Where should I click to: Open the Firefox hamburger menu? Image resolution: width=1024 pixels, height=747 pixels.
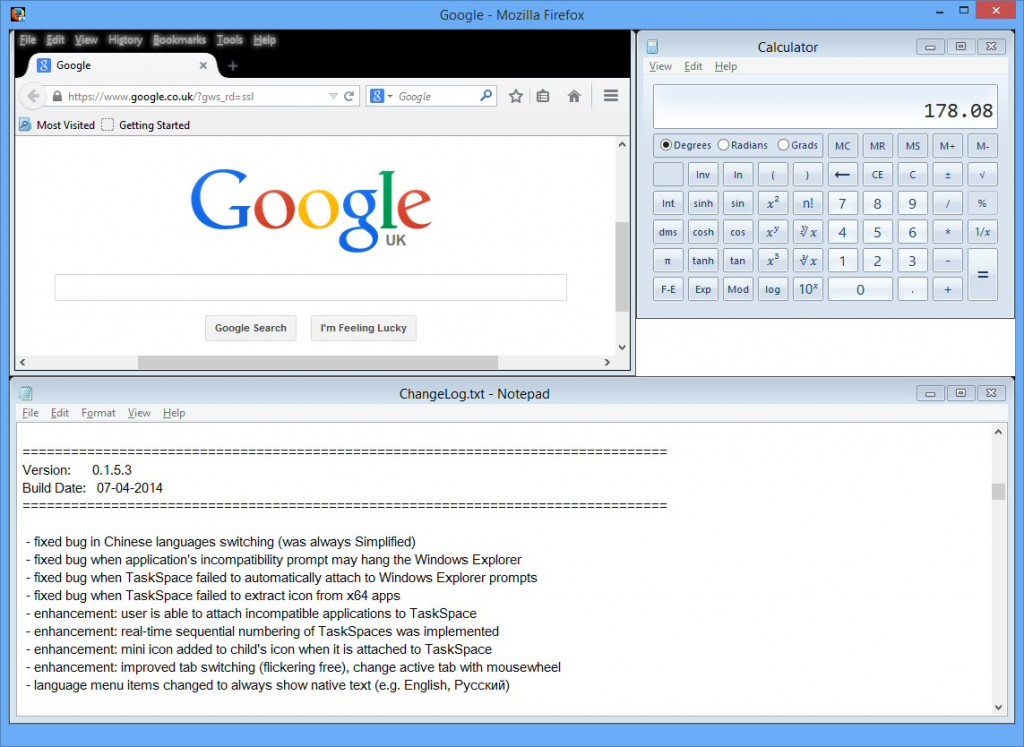coord(611,96)
